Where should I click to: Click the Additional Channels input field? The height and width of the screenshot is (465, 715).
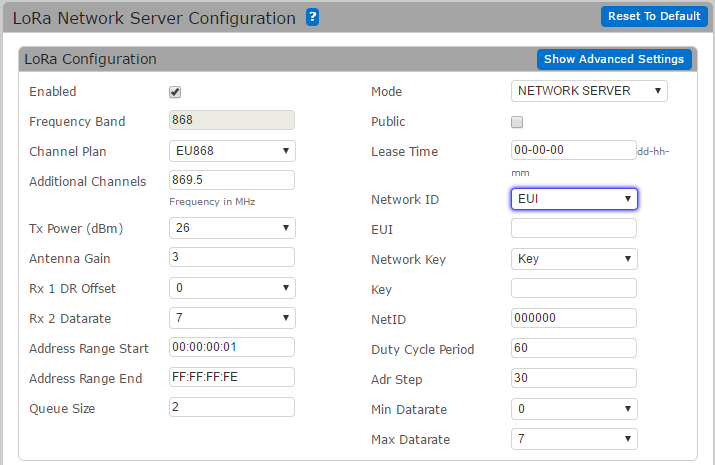(231, 180)
